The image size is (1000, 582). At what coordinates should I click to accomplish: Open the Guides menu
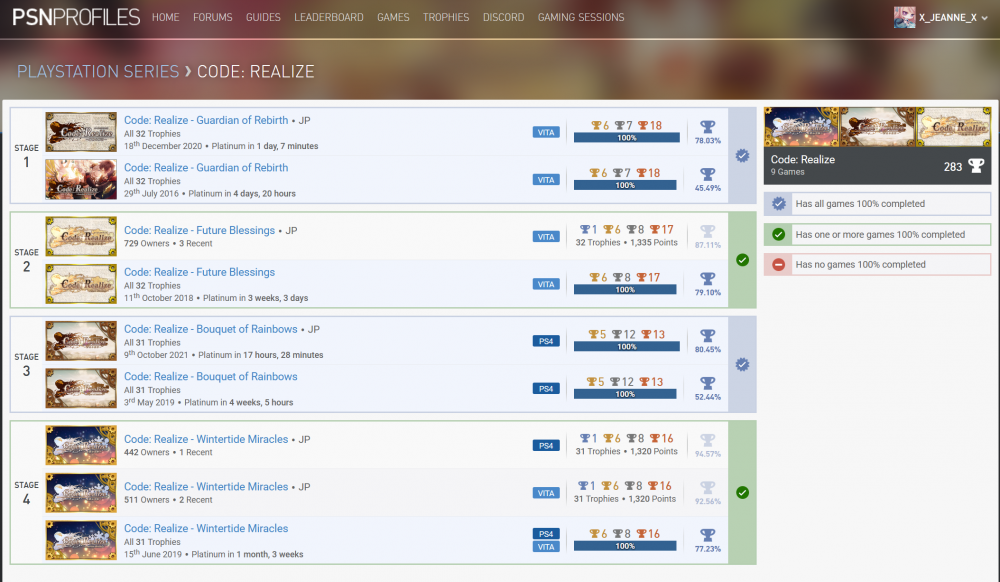click(263, 18)
